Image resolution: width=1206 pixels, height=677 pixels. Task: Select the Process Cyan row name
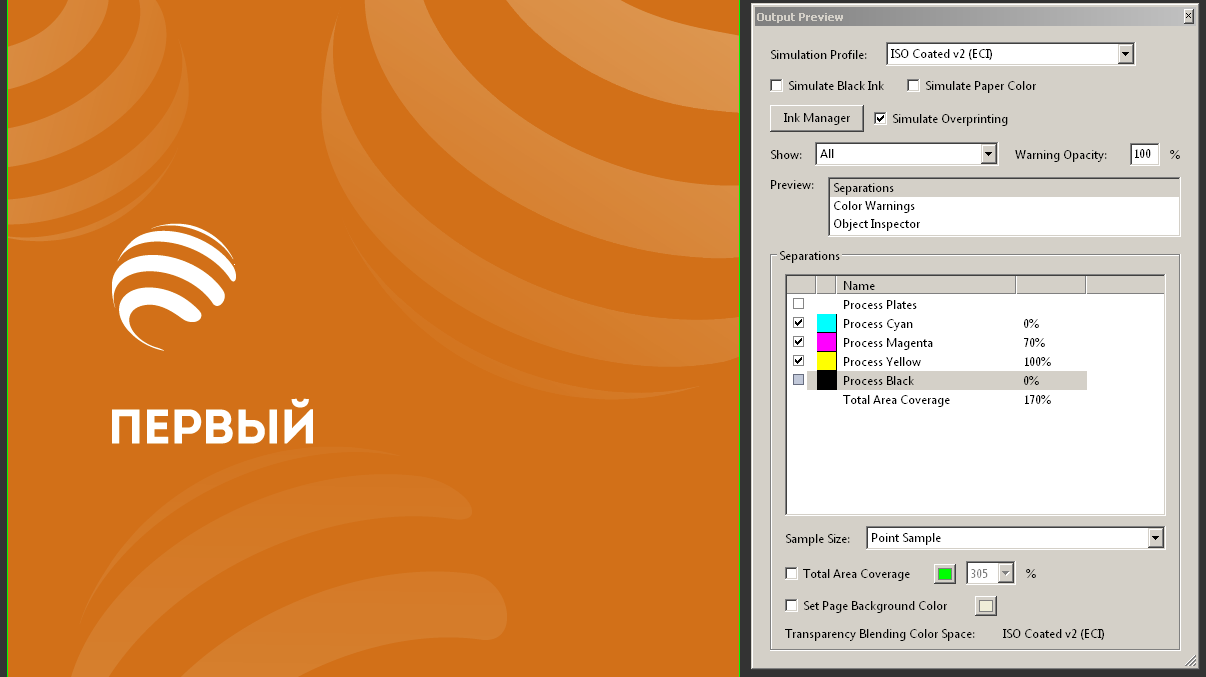click(878, 324)
